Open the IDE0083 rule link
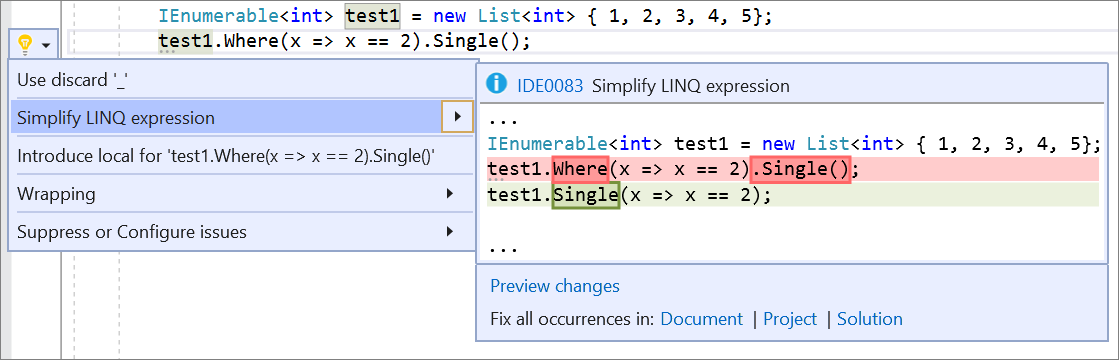The image size is (1119, 360). [x=550, y=86]
